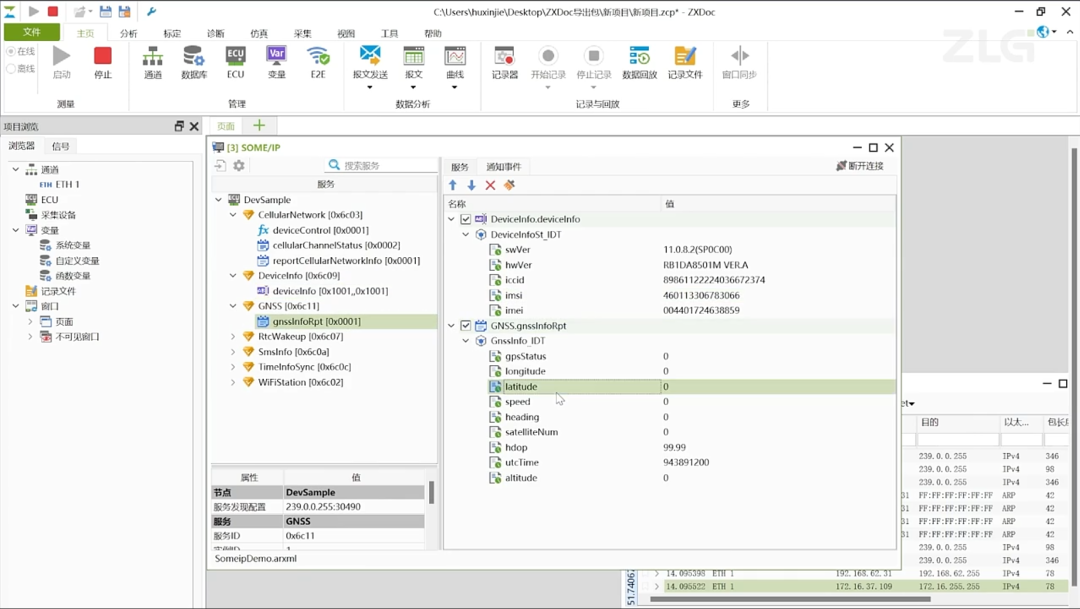Open the 记录器 recorder icon

point(505,57)
